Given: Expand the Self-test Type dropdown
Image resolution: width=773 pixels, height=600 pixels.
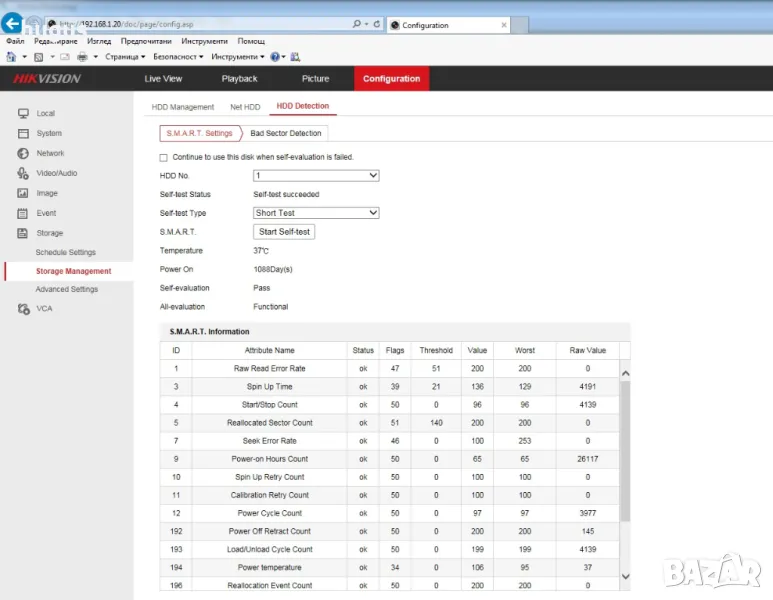Looking at the screenshot, I should coord(316,213).
